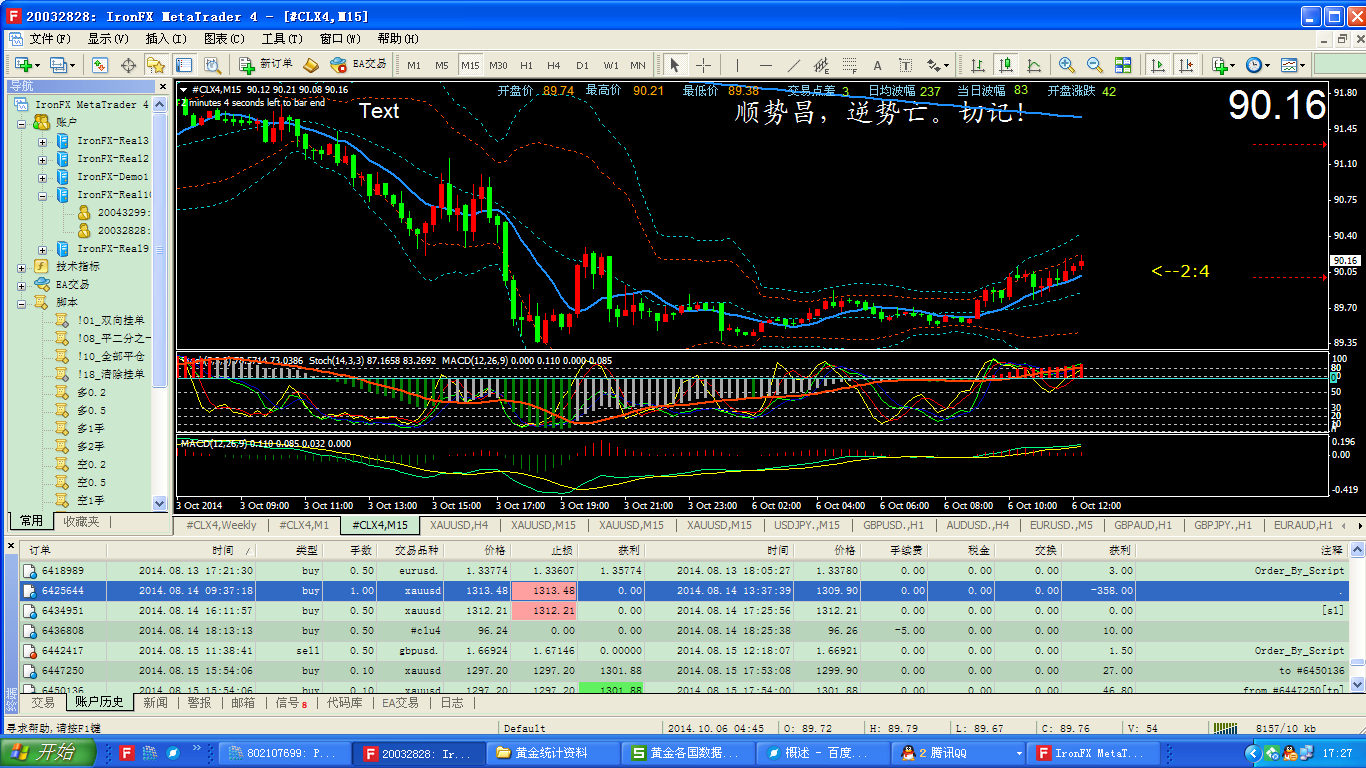The width and height of the screenshot is (1366, 768).
Task: Open the Strategy Tester magnifier icon
Action: [212, 65]
